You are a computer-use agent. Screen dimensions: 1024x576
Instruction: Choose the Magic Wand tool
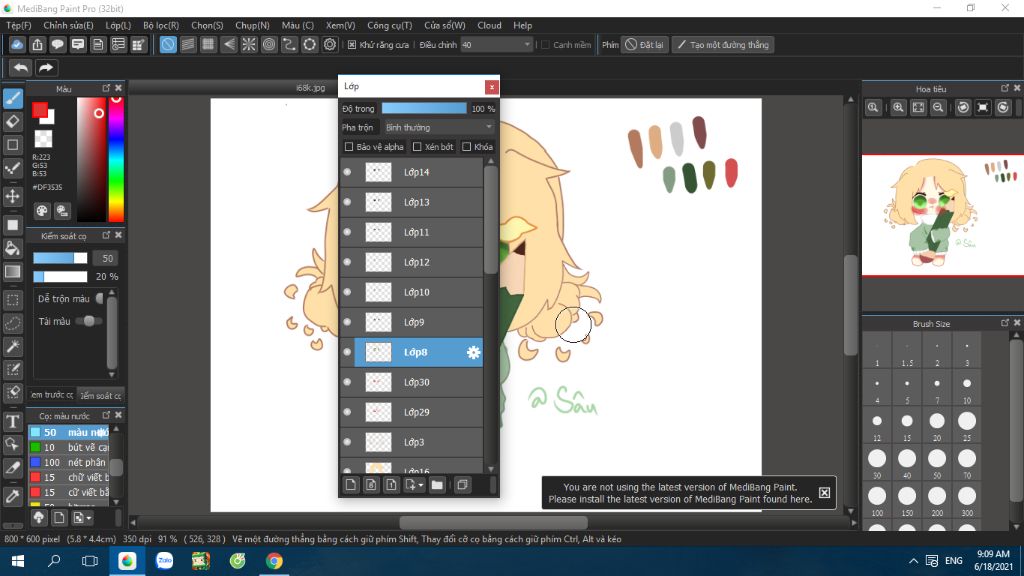(x=12, y=346)
